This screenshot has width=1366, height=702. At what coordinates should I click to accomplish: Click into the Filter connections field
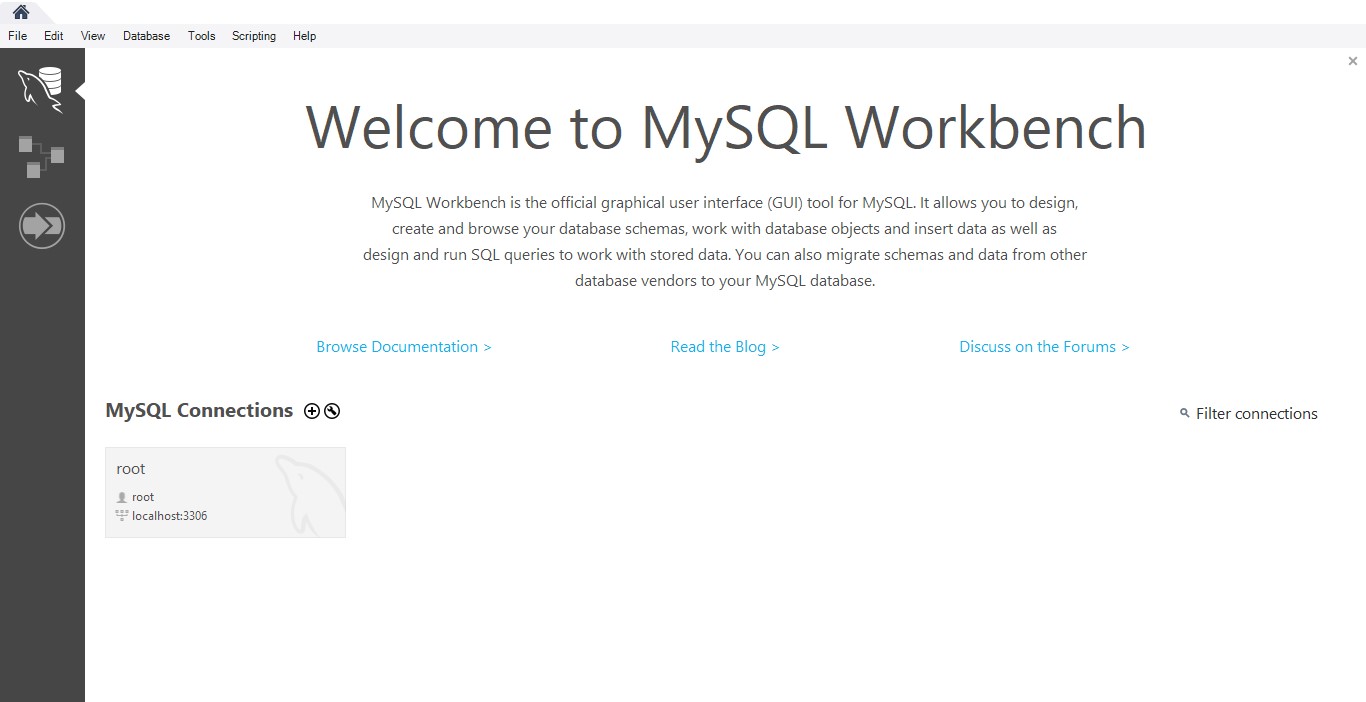tap(1257, 414)
